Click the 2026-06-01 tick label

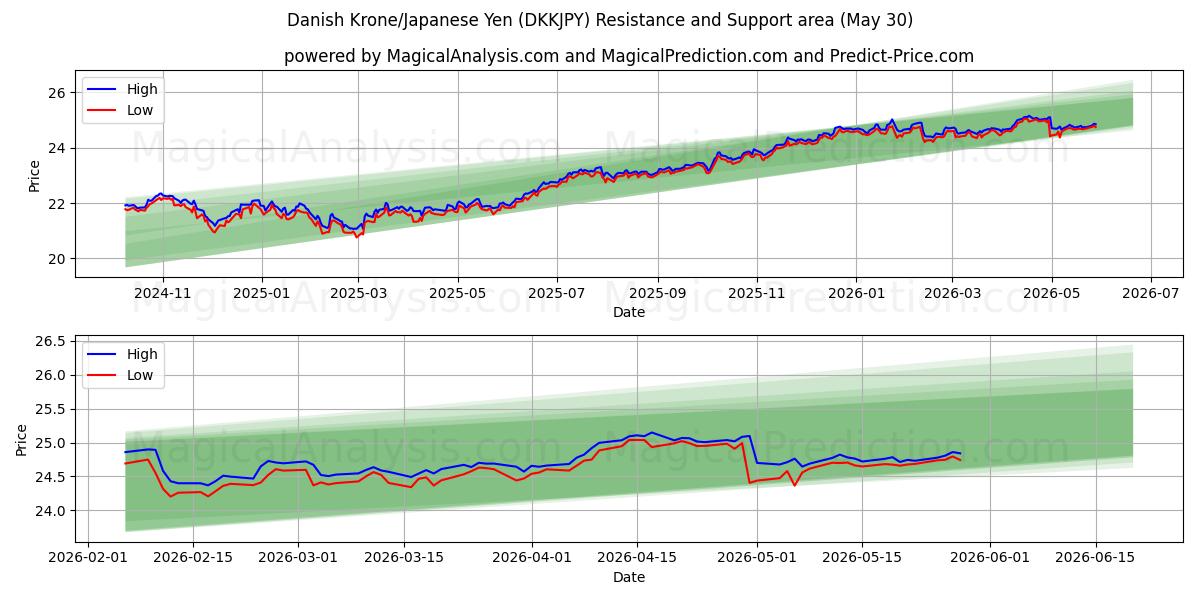(989, 559)
